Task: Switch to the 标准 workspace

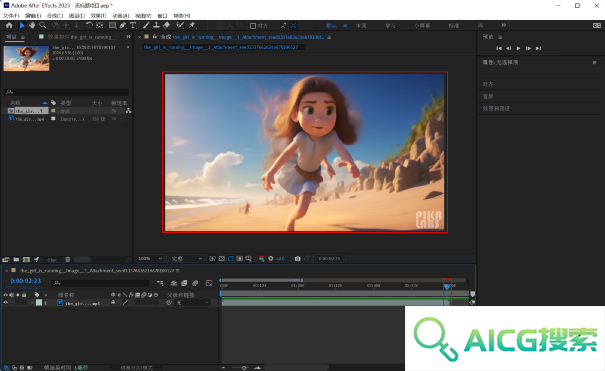Action: [454, 26]
